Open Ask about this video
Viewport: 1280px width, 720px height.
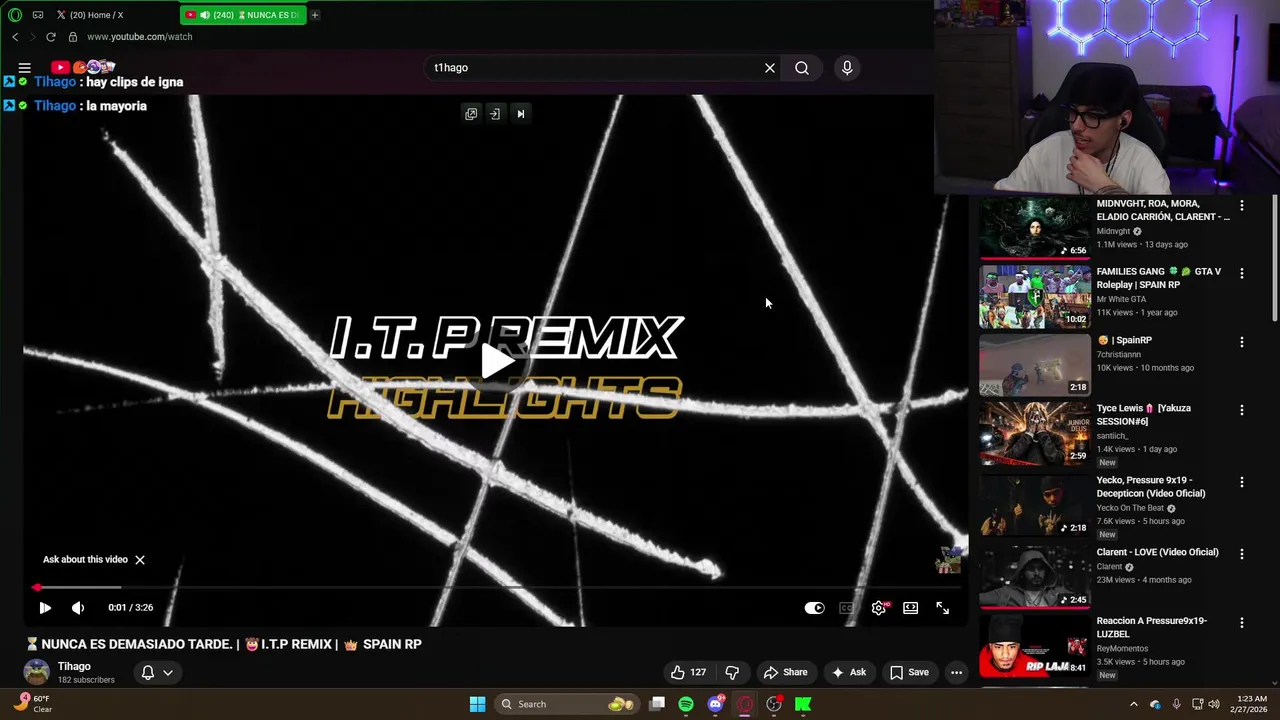(x=85, y=560)
